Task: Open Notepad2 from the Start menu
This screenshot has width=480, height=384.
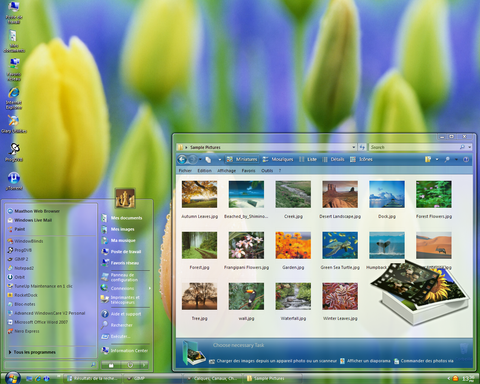Action: [20, 268]
